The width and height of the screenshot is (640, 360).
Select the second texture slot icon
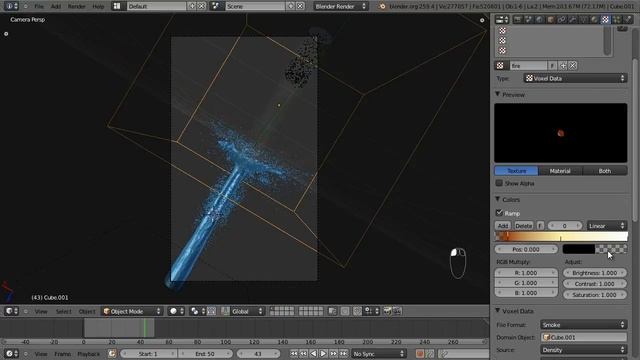[x=502, y=40]
